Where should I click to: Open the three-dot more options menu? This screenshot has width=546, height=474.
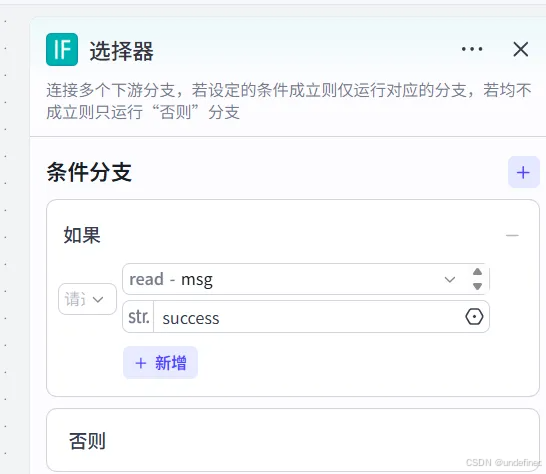472,49
